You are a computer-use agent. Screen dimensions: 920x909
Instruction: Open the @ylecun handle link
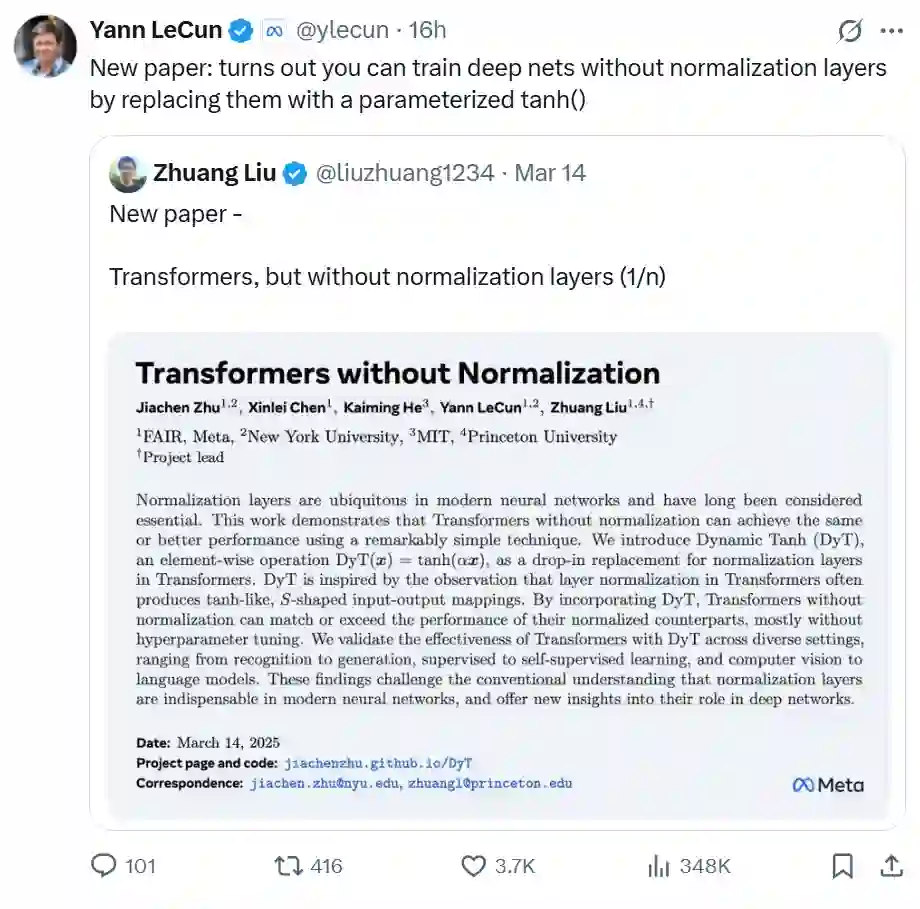(x=342, y=30)
